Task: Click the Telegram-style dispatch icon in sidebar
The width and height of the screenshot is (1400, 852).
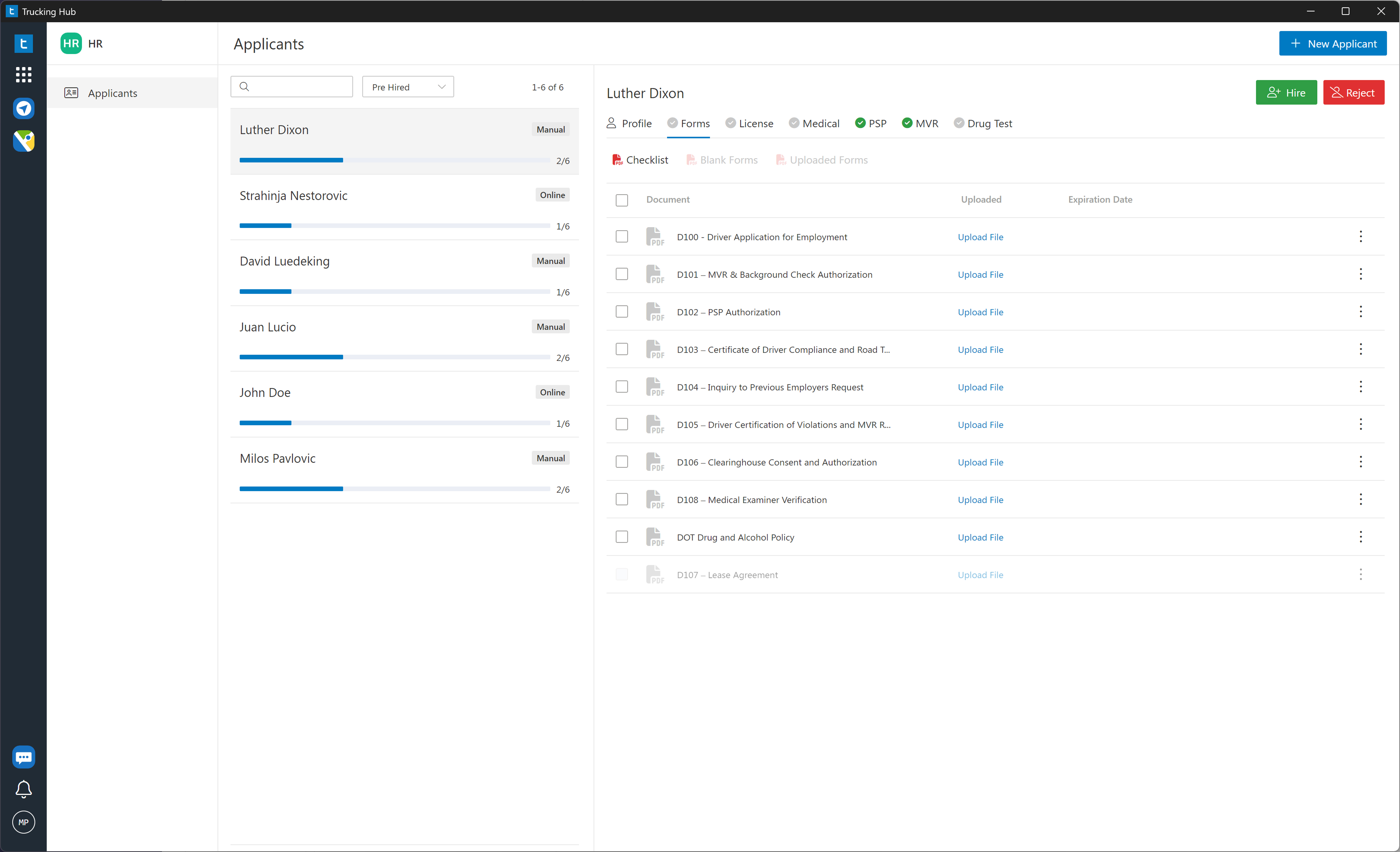Action: (x=23, y=108)
